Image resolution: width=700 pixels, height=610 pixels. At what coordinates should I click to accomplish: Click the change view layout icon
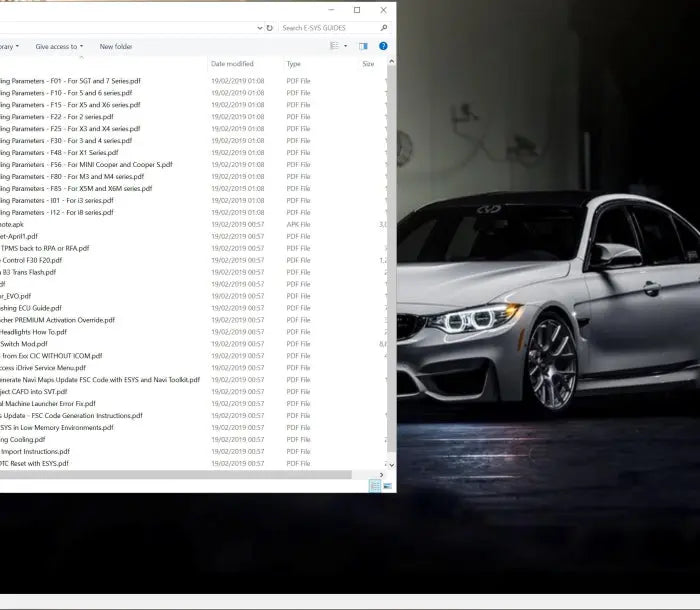(334, 46)
